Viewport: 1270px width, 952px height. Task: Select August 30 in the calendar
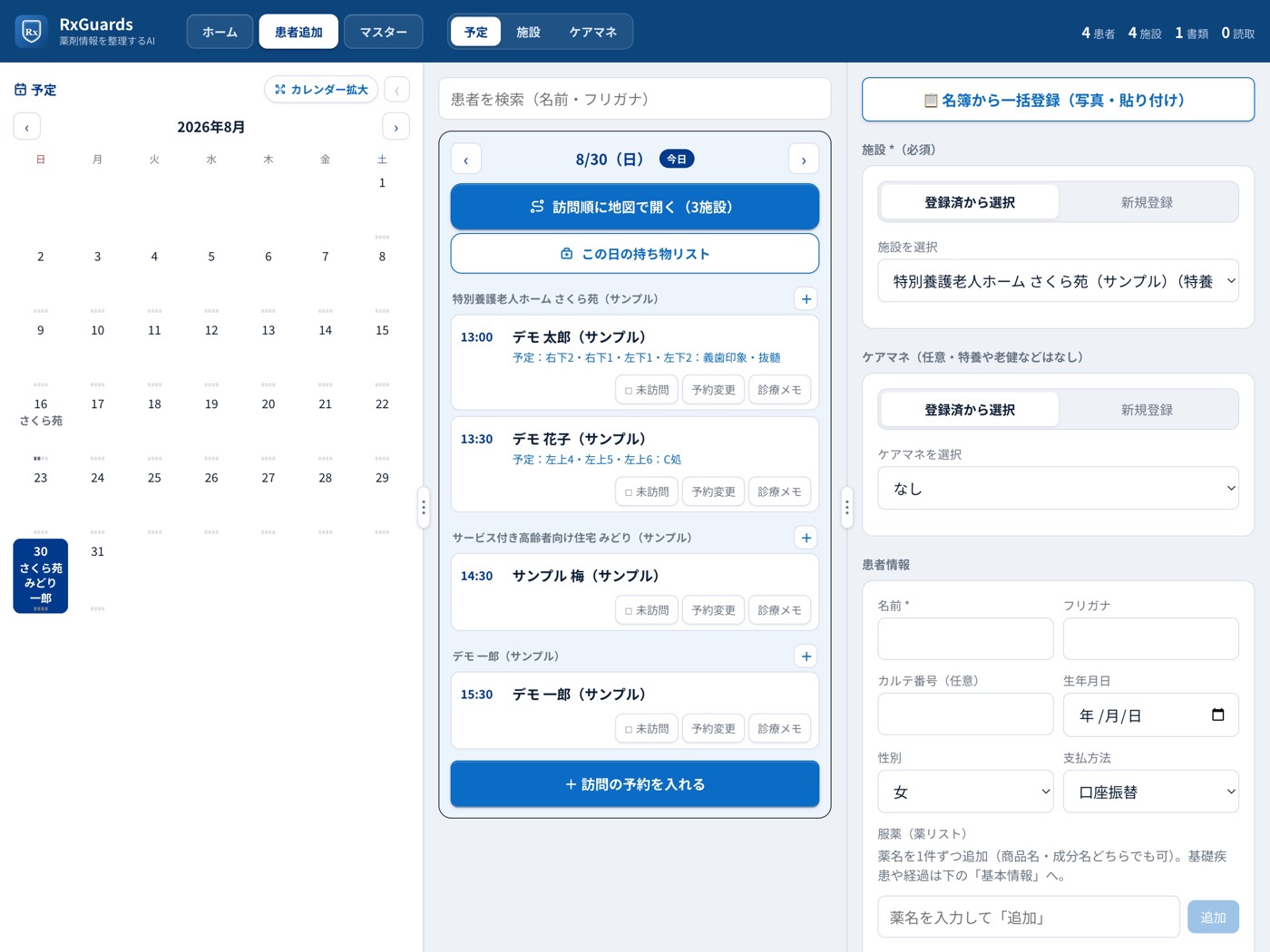point(41,576)
